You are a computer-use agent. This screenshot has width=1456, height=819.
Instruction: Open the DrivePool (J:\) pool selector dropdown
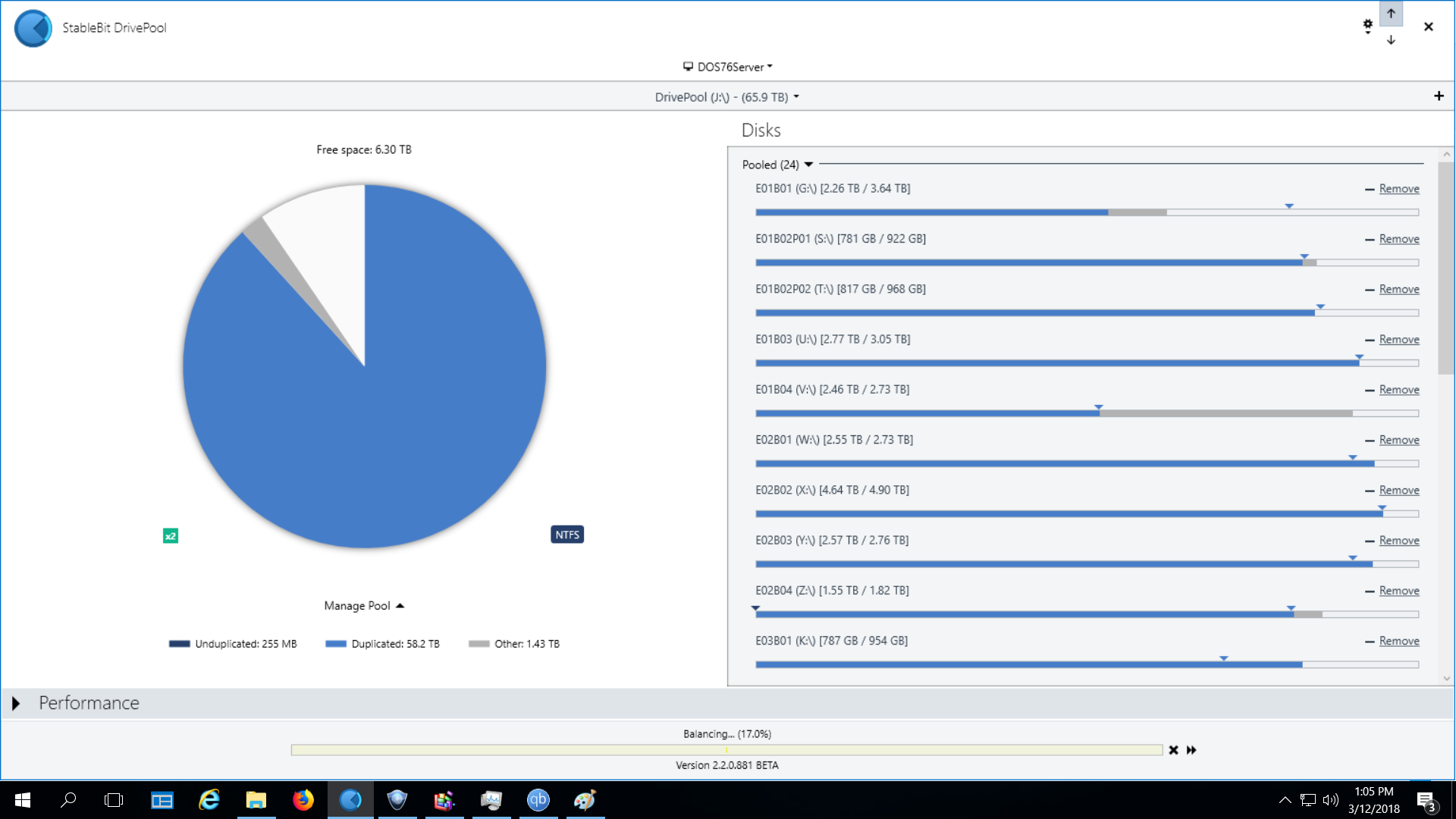coord(727,97)
